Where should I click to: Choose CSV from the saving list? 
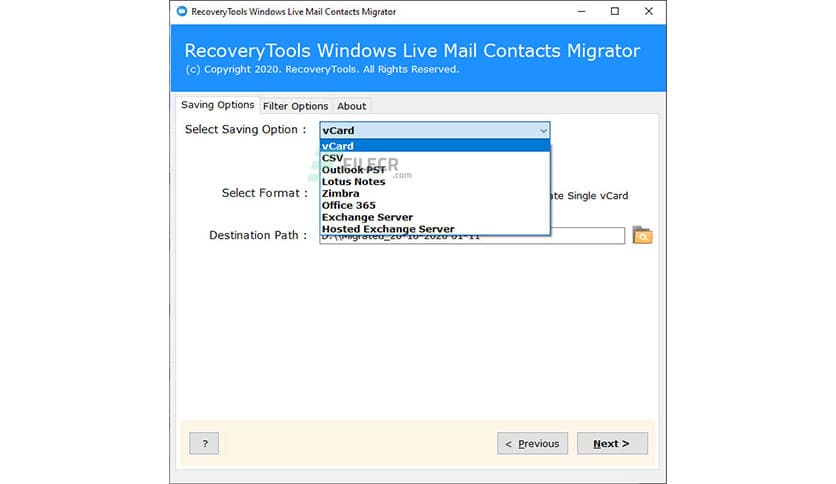(435, 158)
